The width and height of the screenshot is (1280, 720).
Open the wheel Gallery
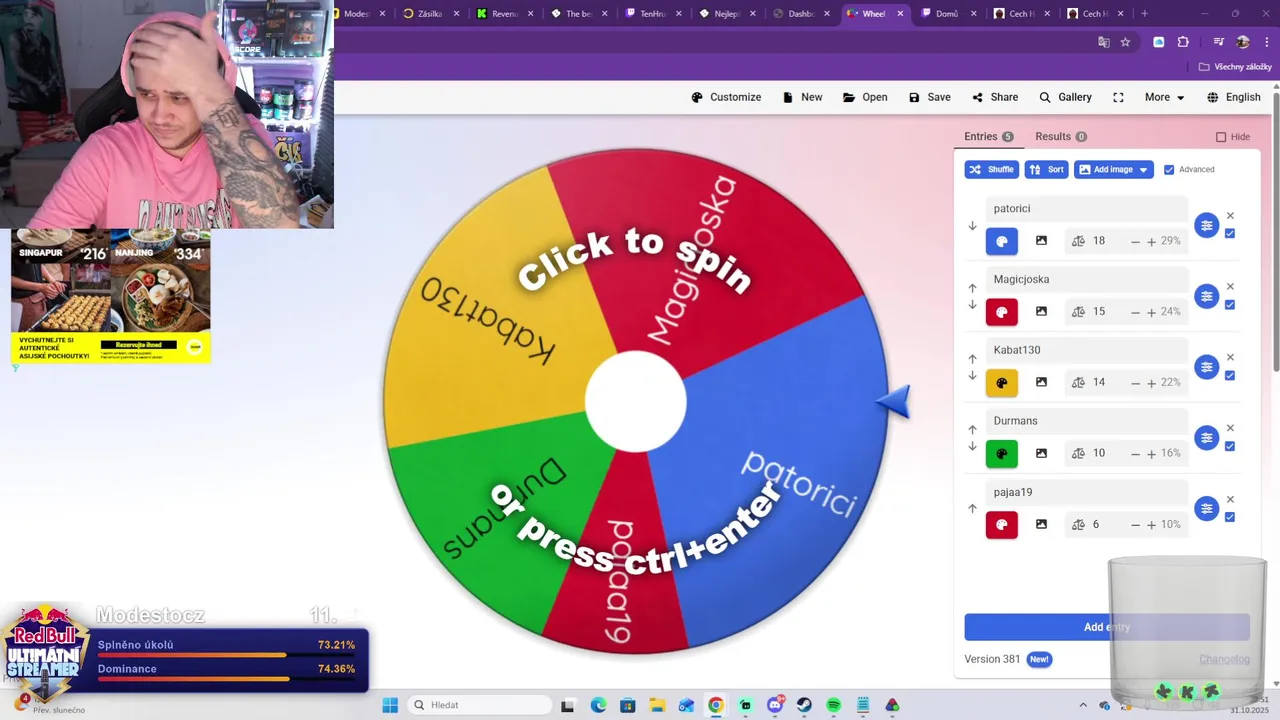point(1065,97)
